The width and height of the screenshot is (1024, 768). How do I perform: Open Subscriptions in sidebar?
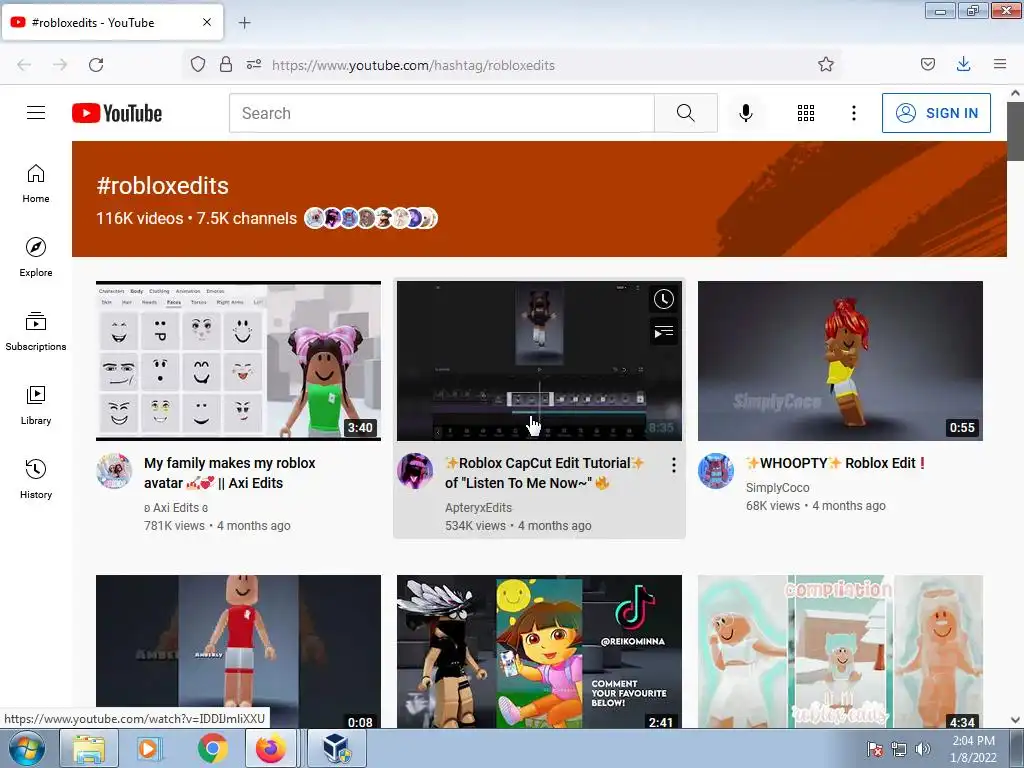36,331
